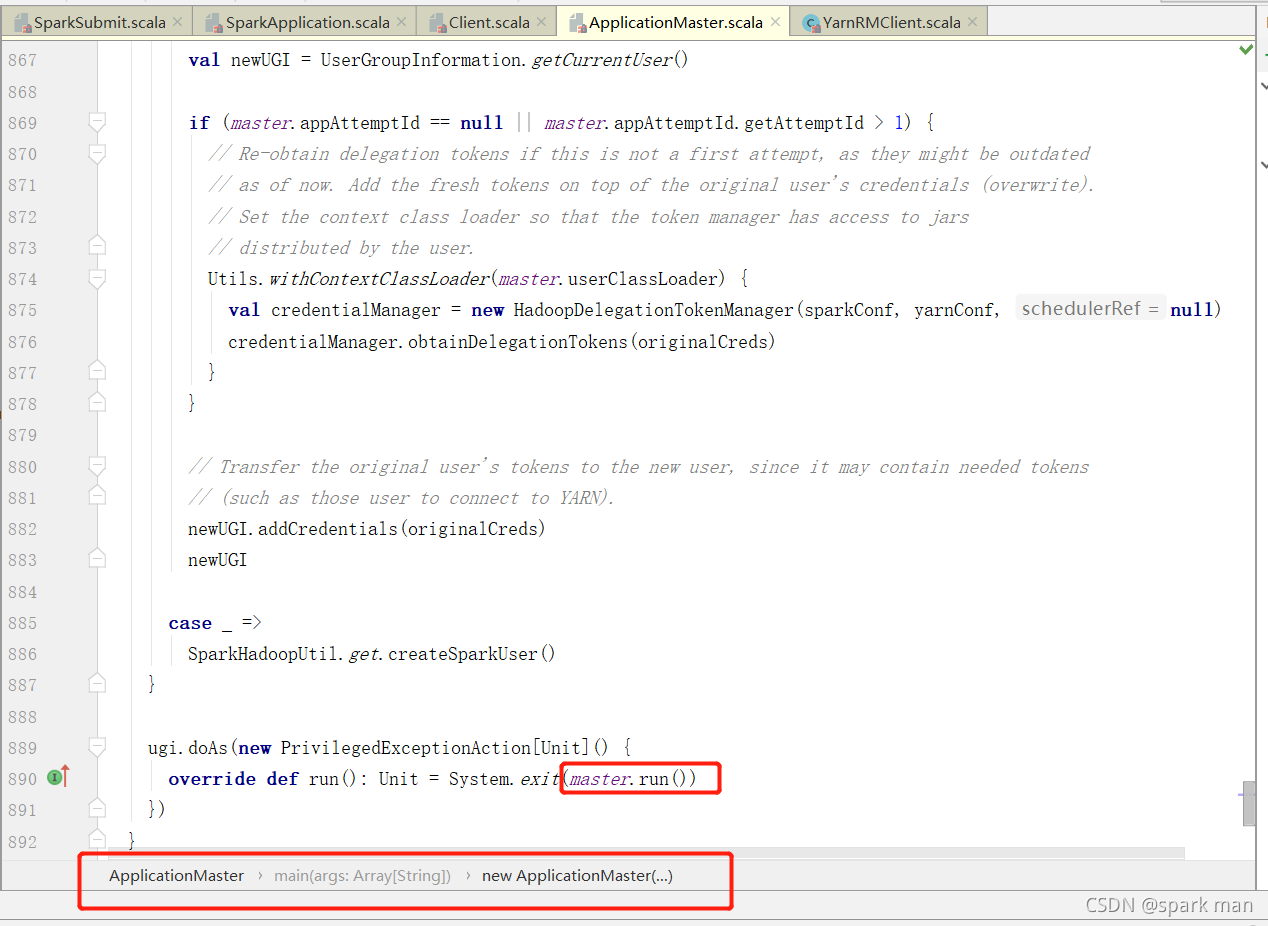Click PrivilegedExceptionAction on line 889
The height and width of the screenshot is (926, 1268).
point(405,748)
